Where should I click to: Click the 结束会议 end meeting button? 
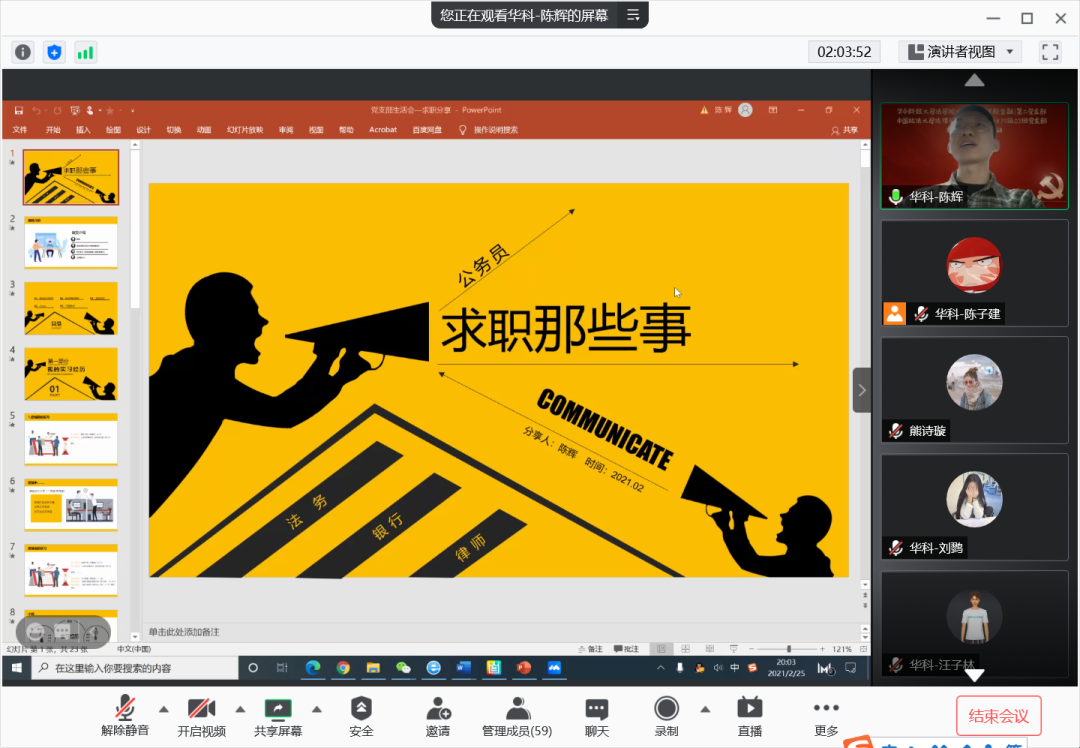[998, 716]
